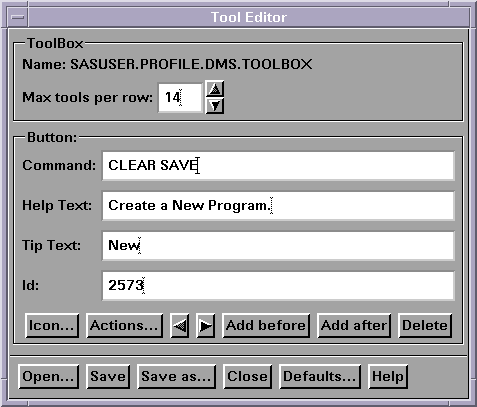Delete the current tool button

coord(425,325)
